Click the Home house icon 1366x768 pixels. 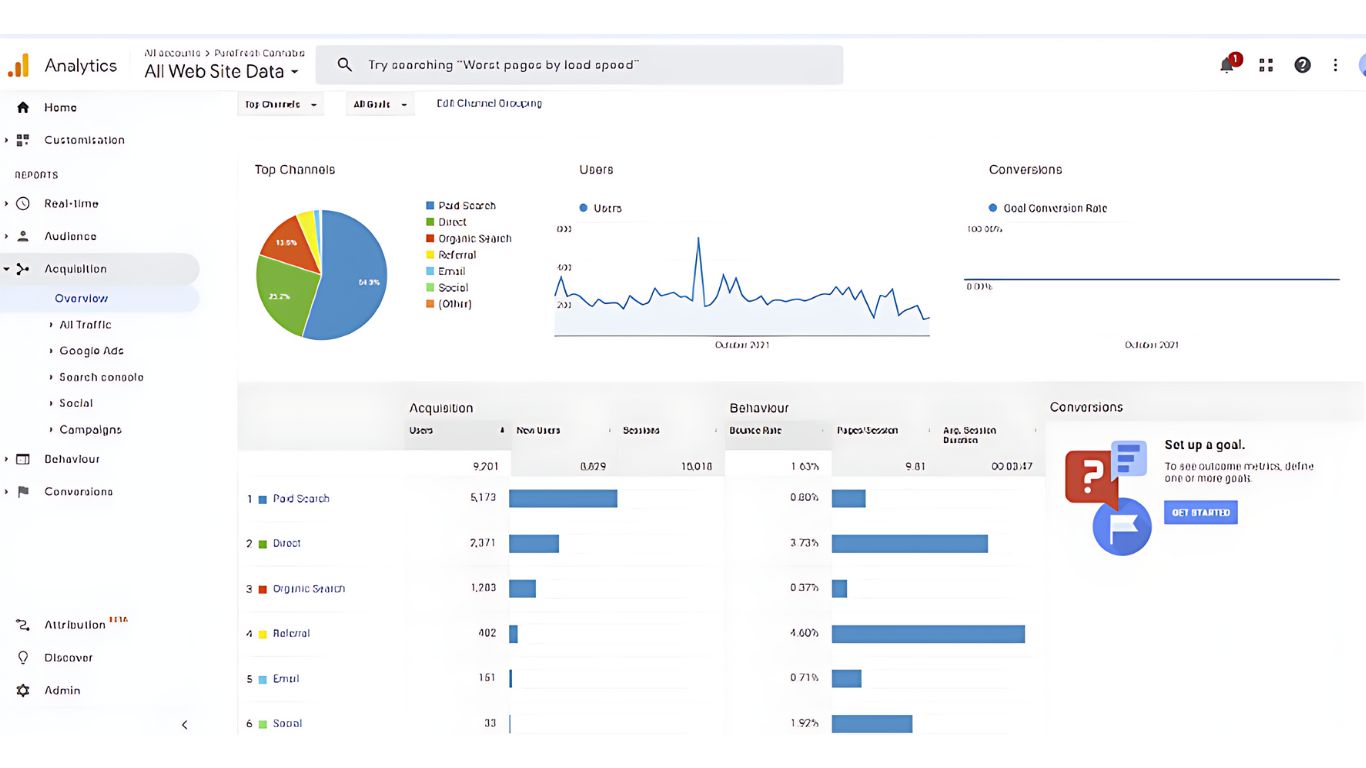pyautogui.click(x=23, y=107)
